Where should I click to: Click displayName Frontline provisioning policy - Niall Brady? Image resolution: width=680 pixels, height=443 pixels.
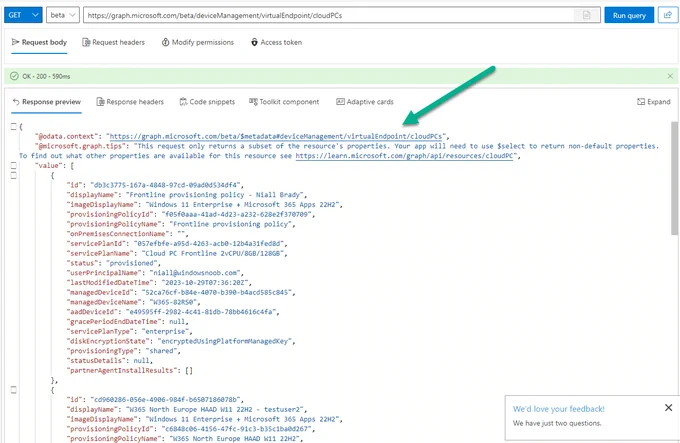coord(216,195)
